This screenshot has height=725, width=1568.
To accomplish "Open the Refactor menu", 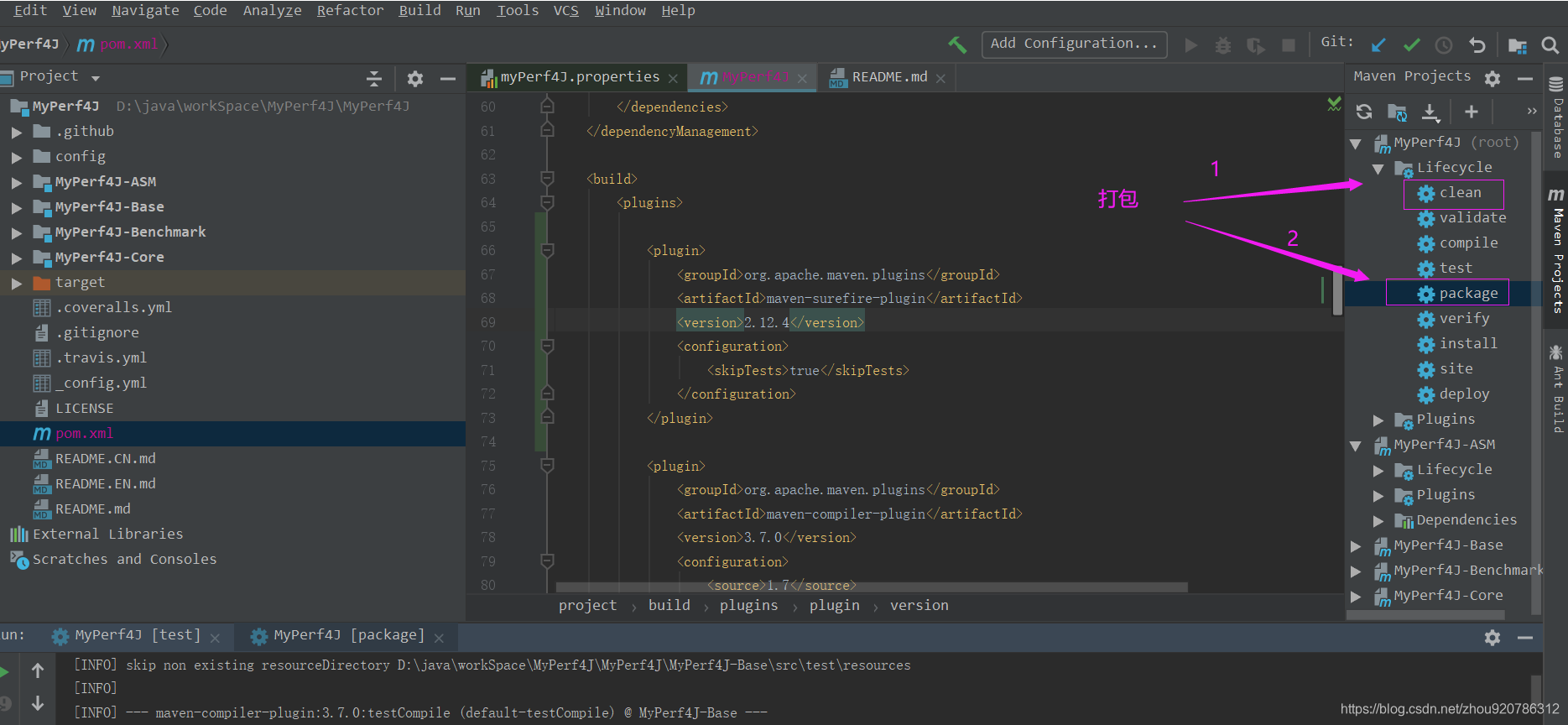I will [350, 11].
